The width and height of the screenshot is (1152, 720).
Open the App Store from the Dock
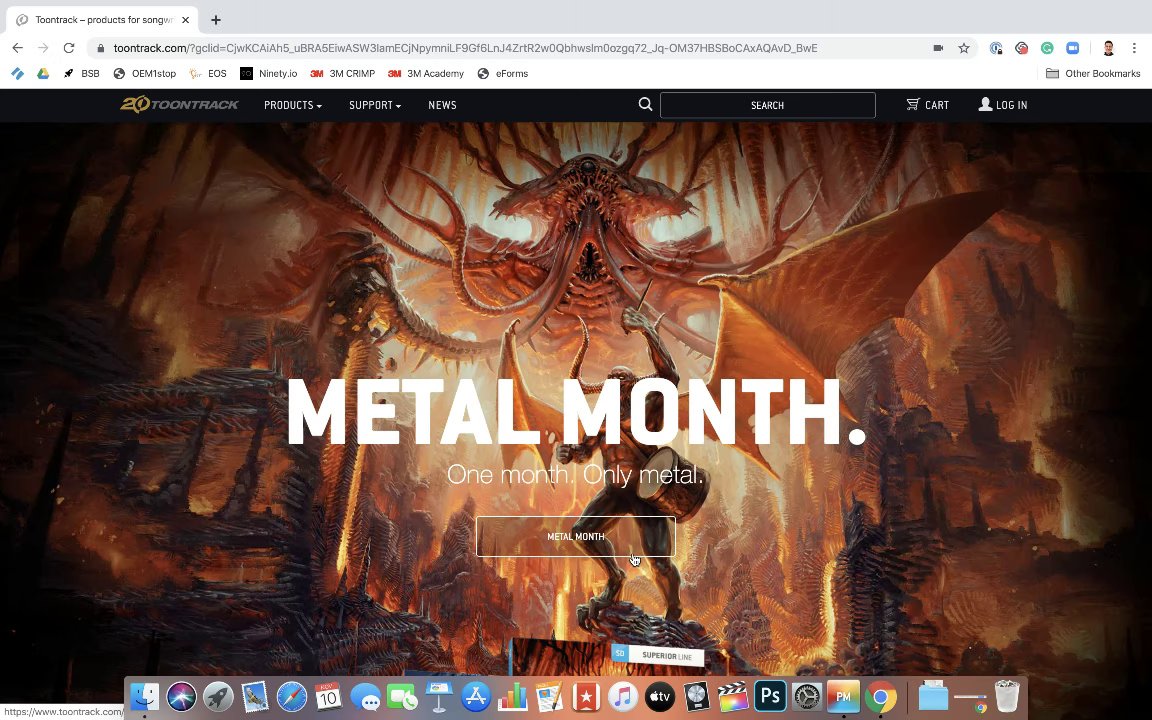(475, 696)
